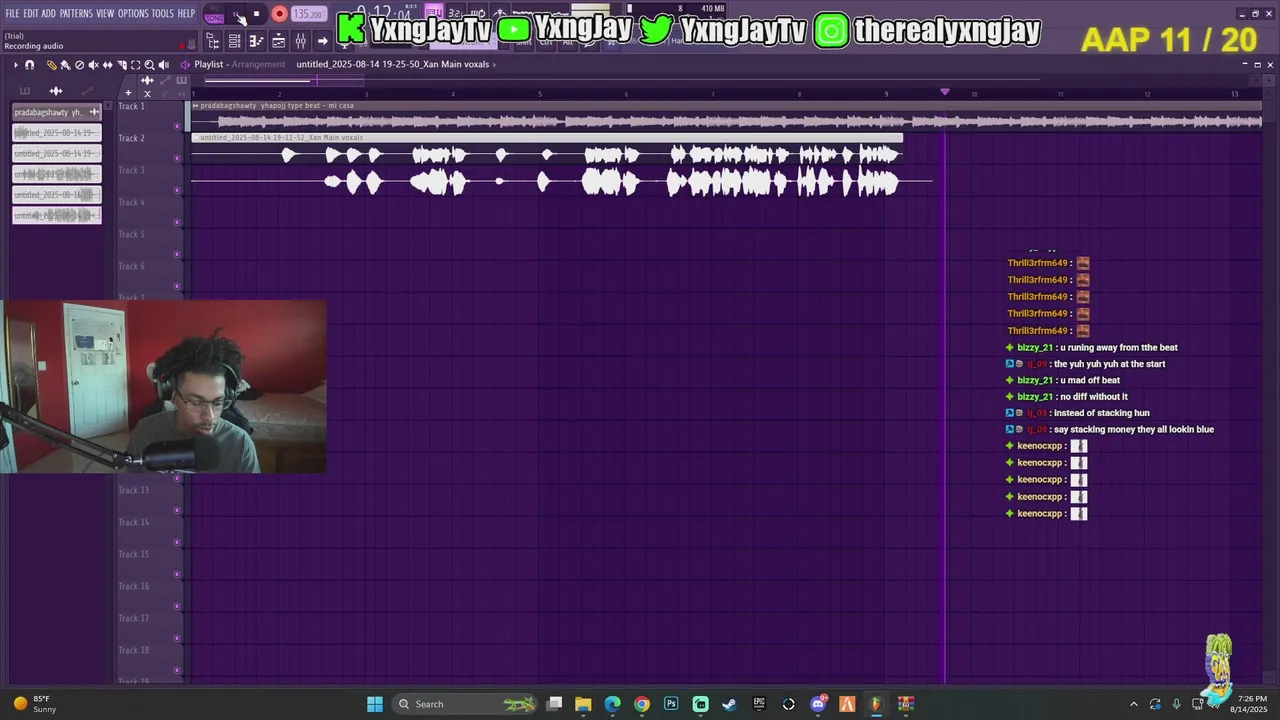Viewport: 1280px width, 720px height.
Task: Open the OPTIONS menu
Action: click(x=133, y=13)
